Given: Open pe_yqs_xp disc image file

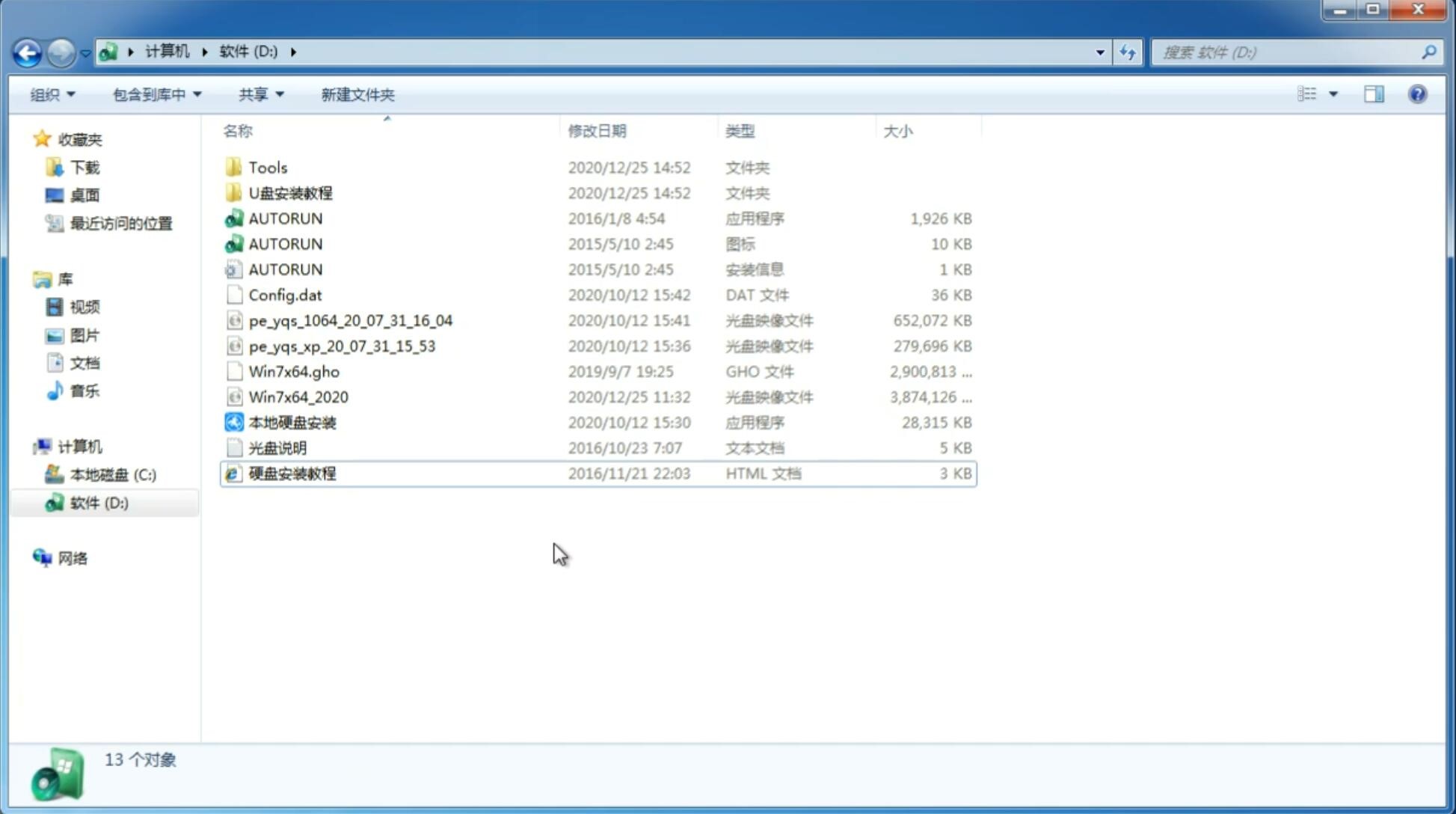Looking at the screenshot, I should coord(341,345).
